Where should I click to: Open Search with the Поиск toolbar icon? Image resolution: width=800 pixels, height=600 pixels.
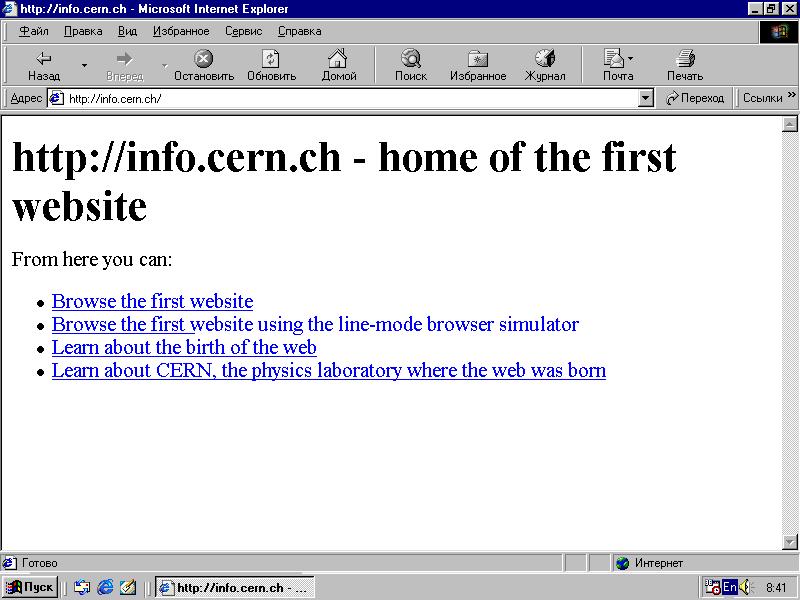click(x=410, y=62)
